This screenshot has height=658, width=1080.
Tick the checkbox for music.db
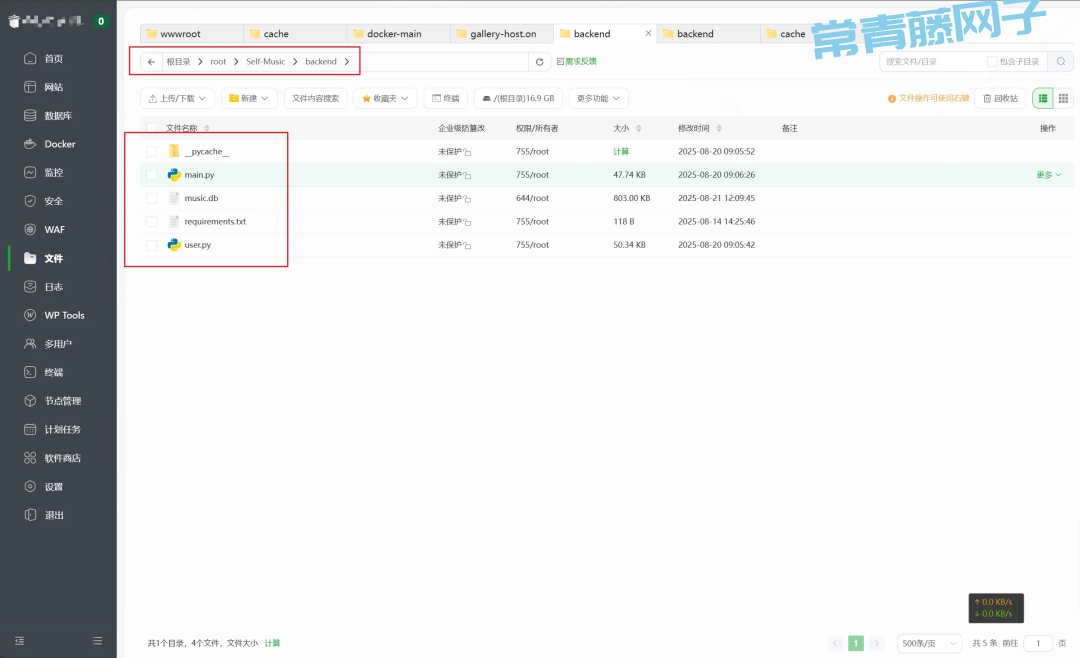pos(152,198)
